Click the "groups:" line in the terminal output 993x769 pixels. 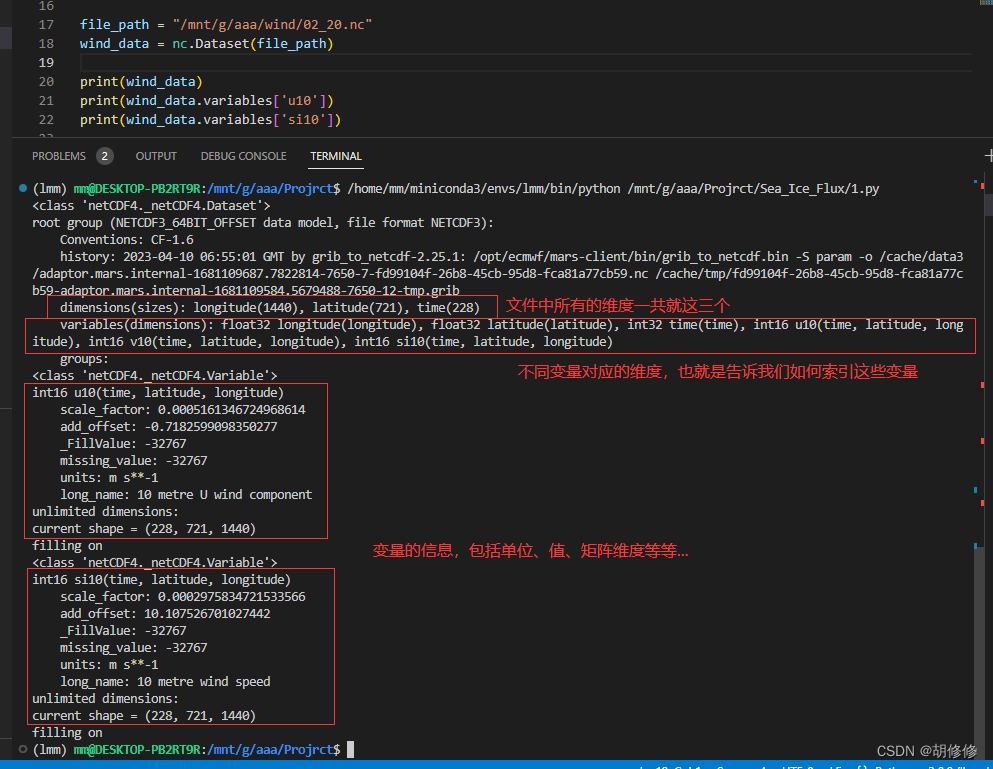point(84,359)
